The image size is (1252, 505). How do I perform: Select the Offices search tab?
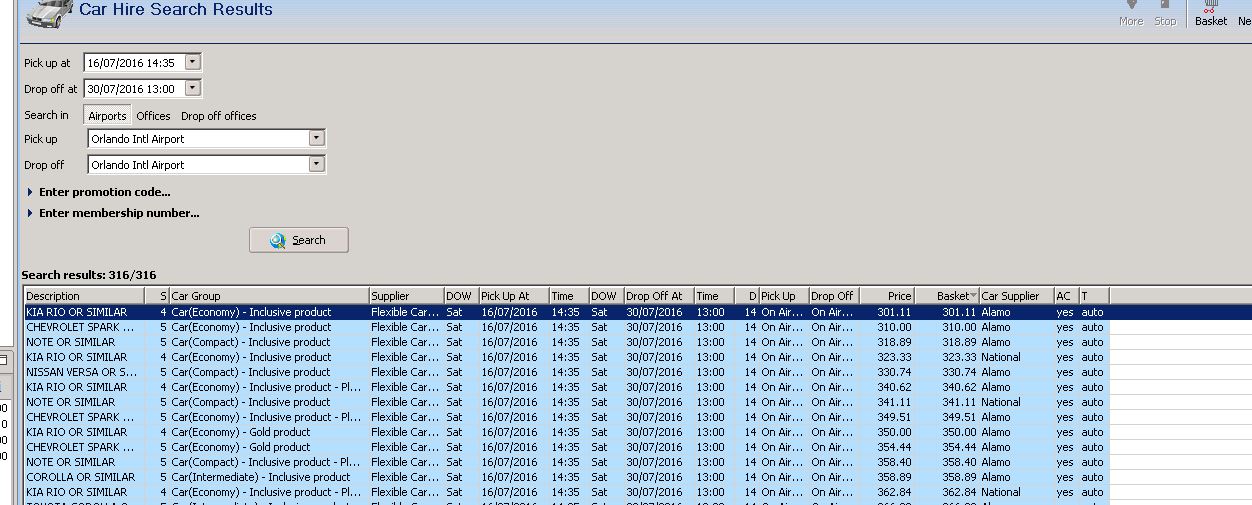[153, 116]
